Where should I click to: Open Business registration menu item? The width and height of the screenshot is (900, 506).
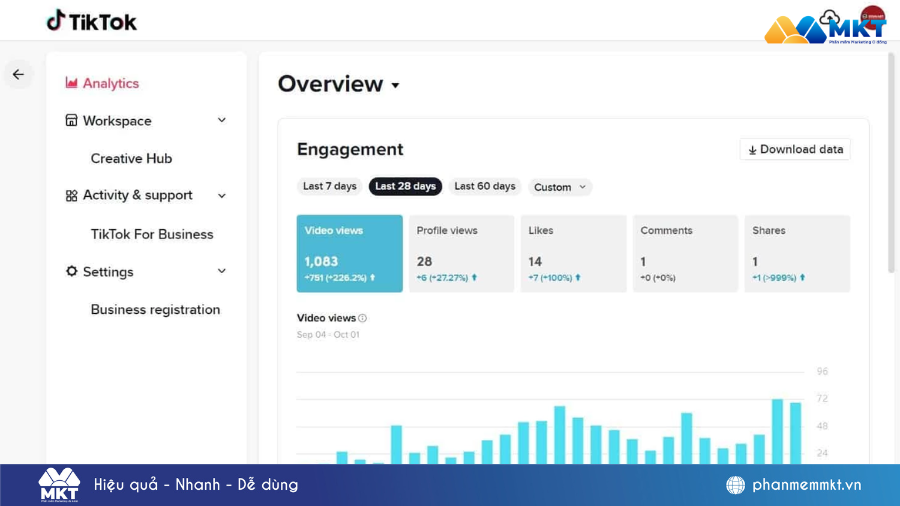[x=155, y=310]
